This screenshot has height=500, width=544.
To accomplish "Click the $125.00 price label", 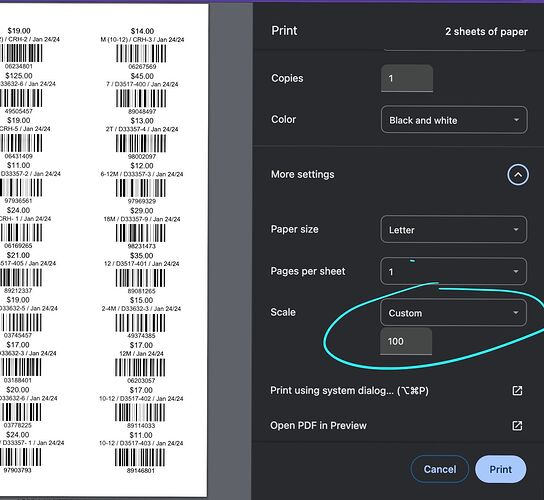I will click(19, 76).
